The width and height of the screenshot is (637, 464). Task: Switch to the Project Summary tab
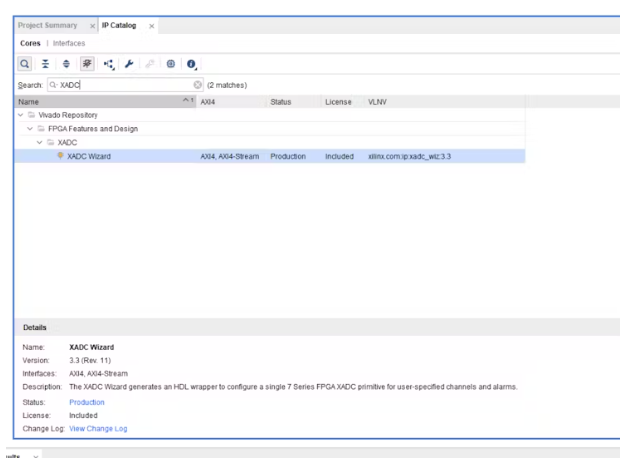[x=47, y=25]
